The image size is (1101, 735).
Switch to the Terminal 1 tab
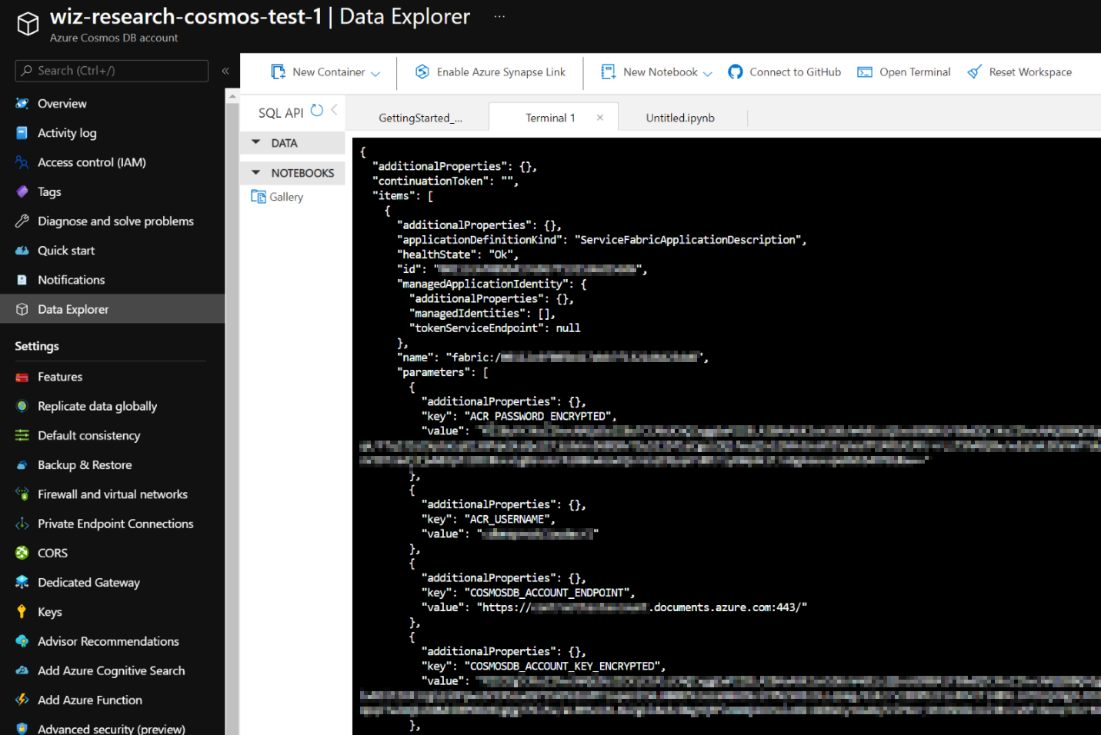[x=550, y=118]
